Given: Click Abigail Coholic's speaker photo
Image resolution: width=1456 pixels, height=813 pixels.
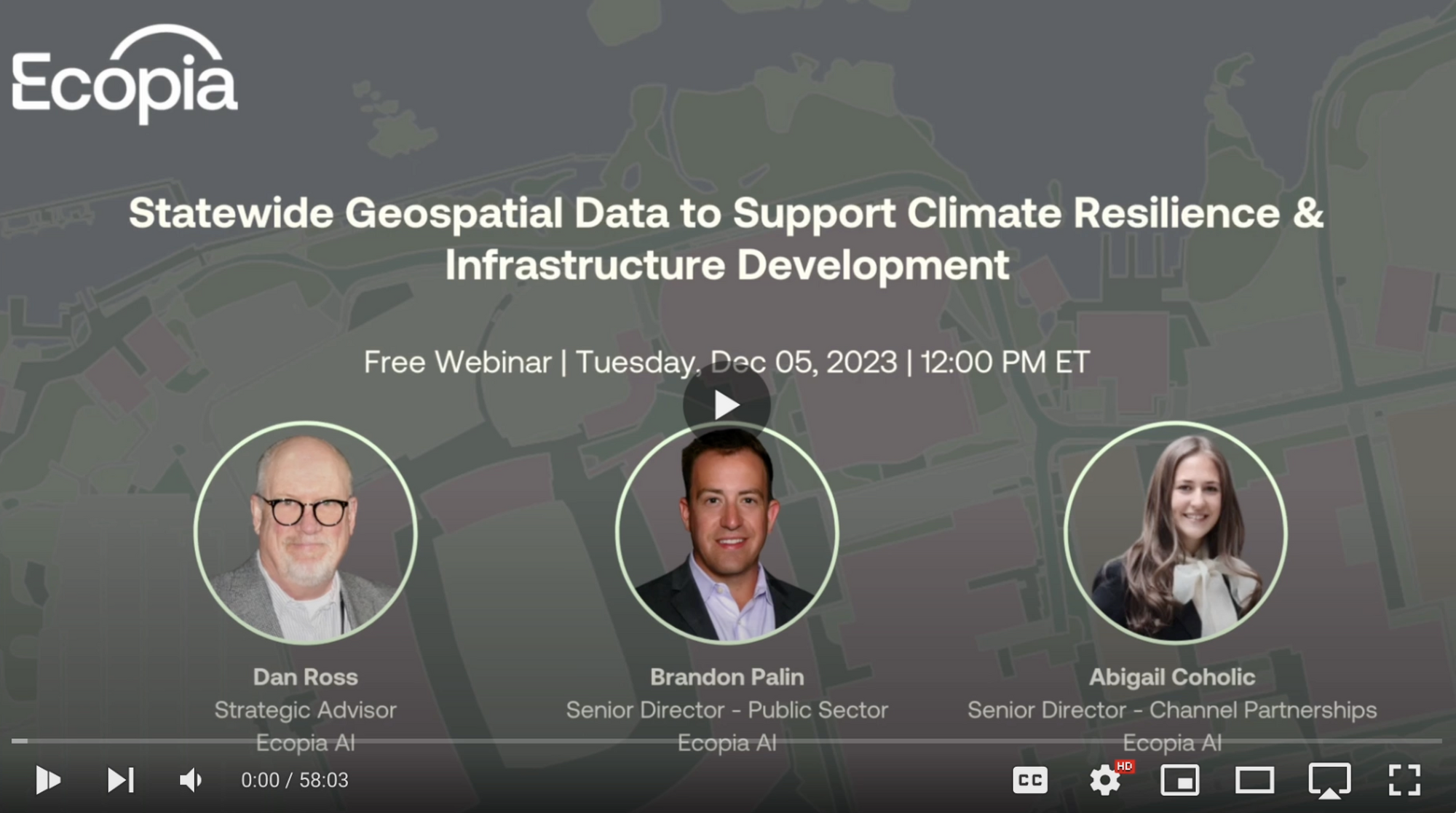Looking at the screenshot, I should click(x=1175, y=533).
